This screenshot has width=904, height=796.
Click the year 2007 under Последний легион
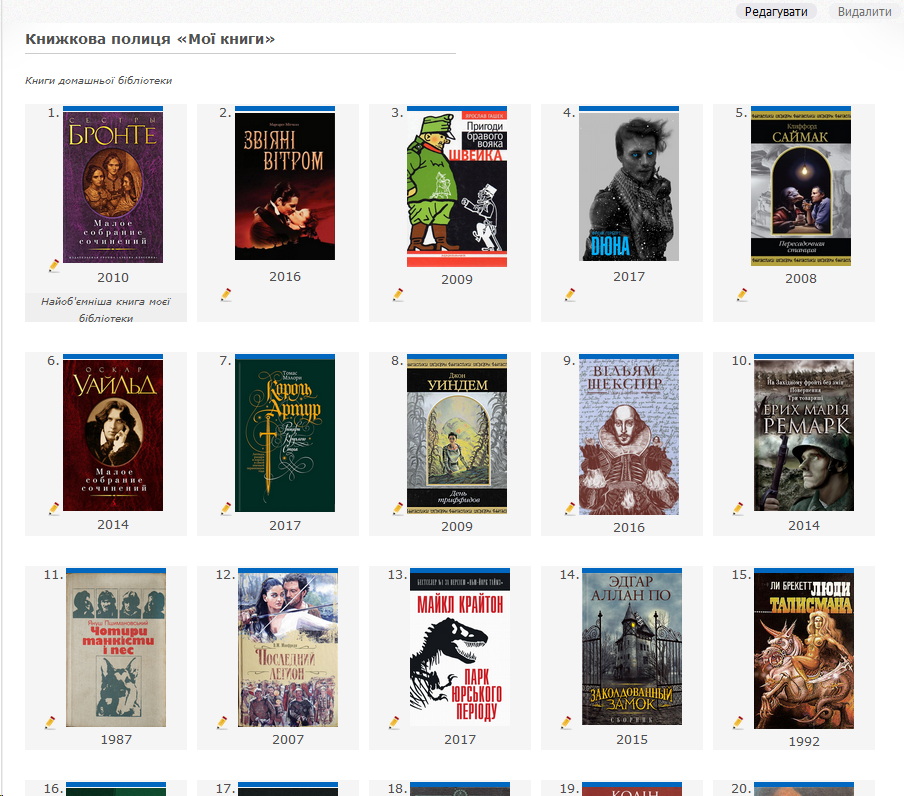click(288, 739)
